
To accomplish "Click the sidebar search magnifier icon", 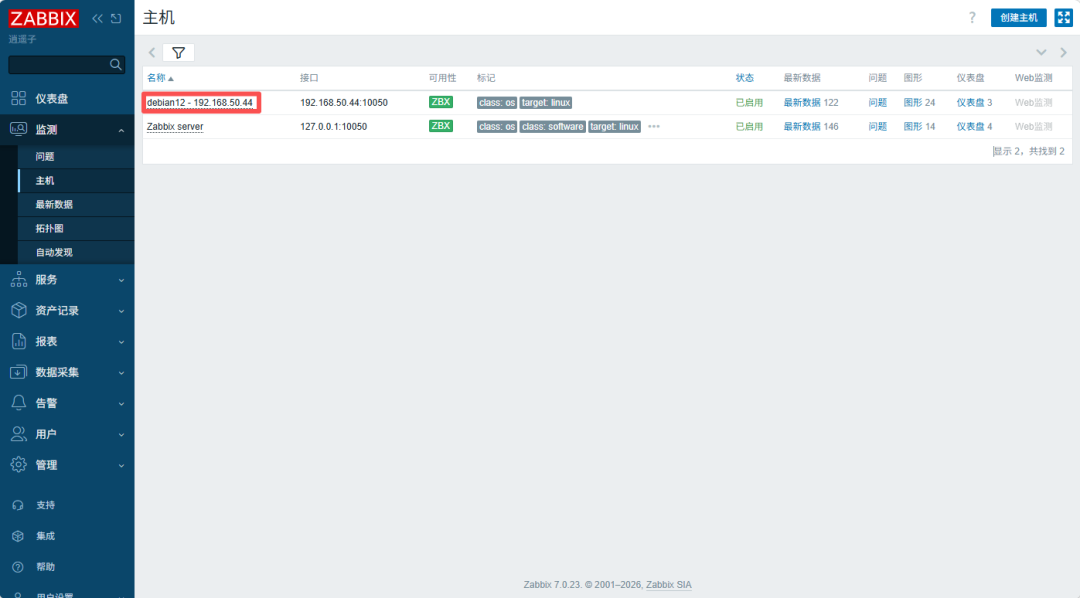I will click(x=116, y=64).
